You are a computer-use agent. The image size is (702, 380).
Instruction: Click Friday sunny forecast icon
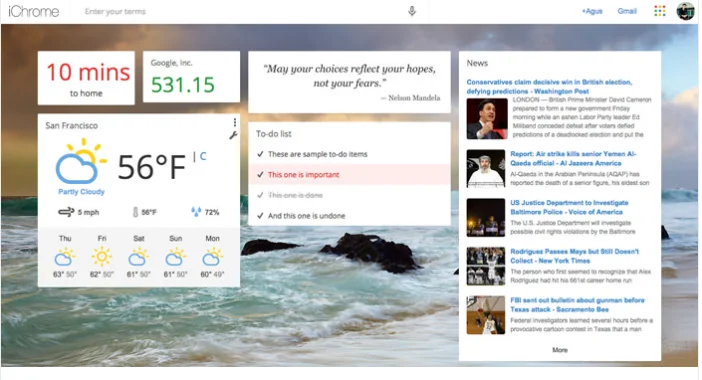click(x=102, y=256)
